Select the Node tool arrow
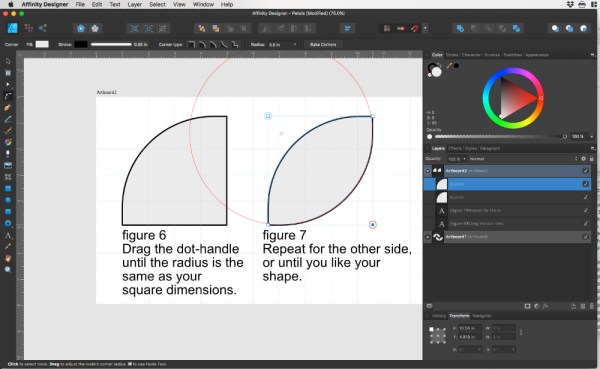The height and width of the screenshot is (369, 600). pos(8,84)
